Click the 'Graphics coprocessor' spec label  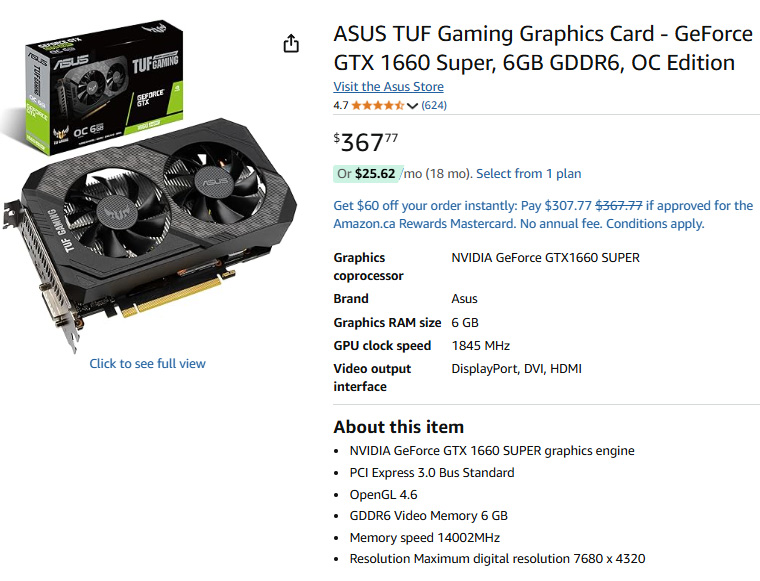click(x=368, y=267)
